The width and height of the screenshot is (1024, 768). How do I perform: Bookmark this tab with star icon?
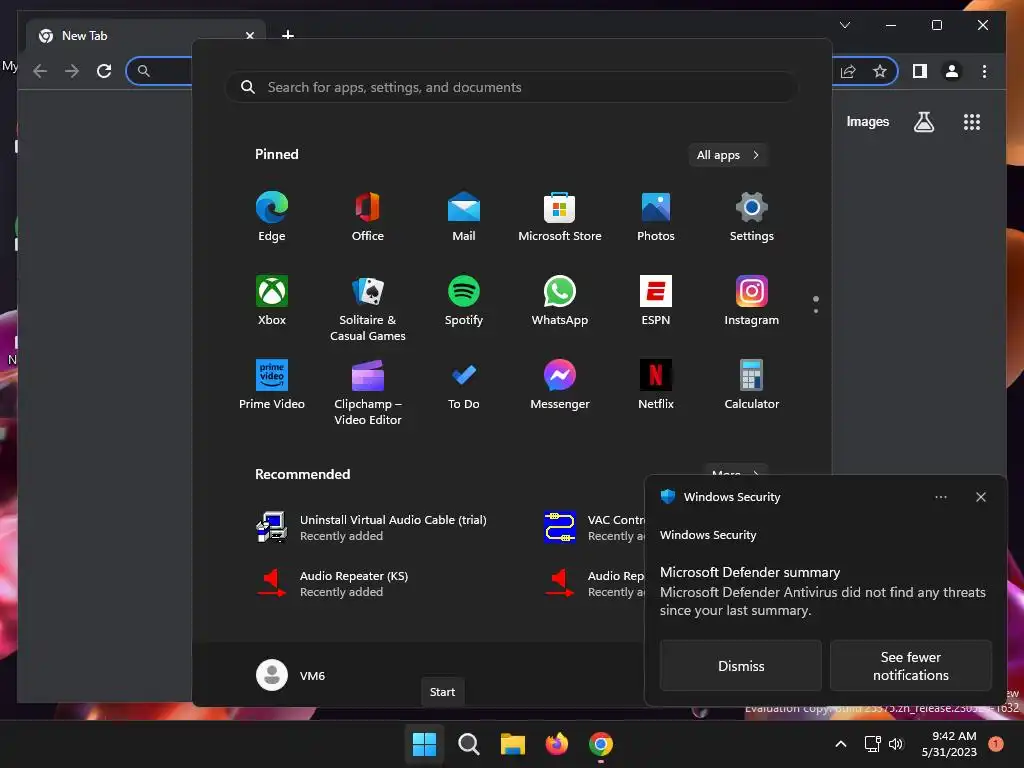(880, 71)
